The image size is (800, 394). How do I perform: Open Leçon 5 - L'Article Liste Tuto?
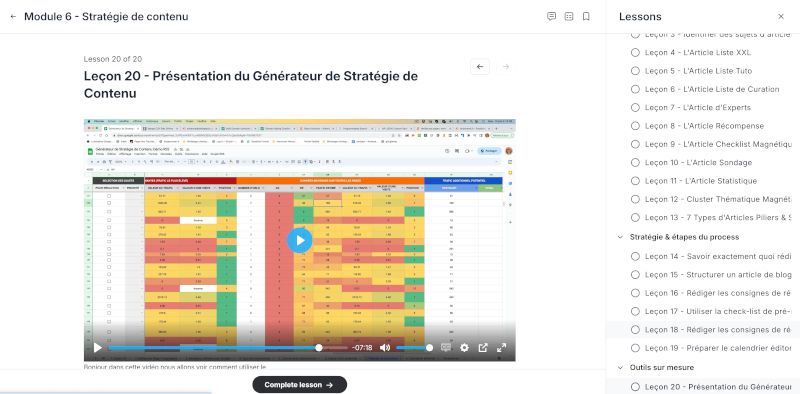[698, 71]
